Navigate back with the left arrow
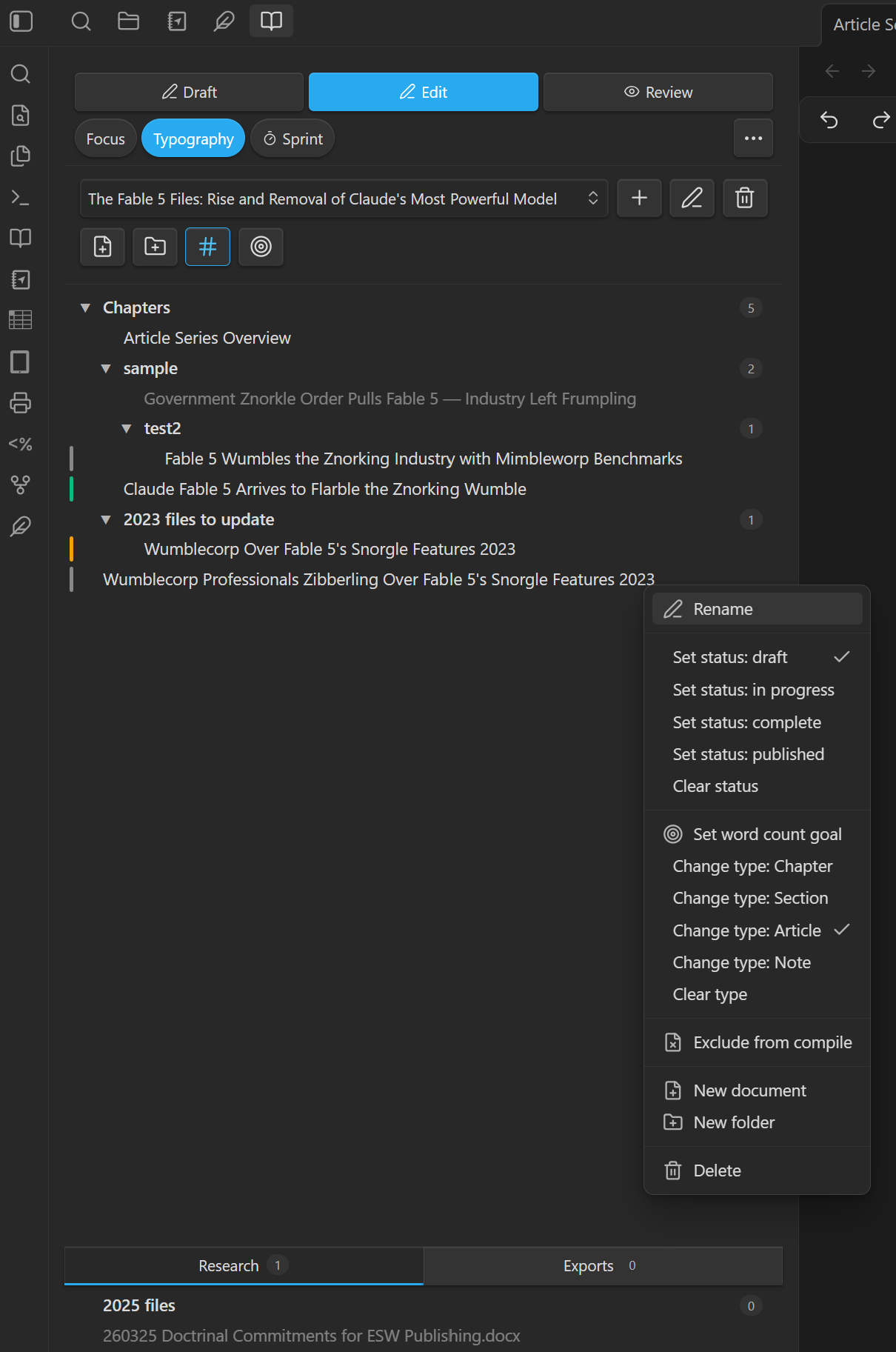The width and height of the screenshot is (896, 1352). [x=832, y=71]
